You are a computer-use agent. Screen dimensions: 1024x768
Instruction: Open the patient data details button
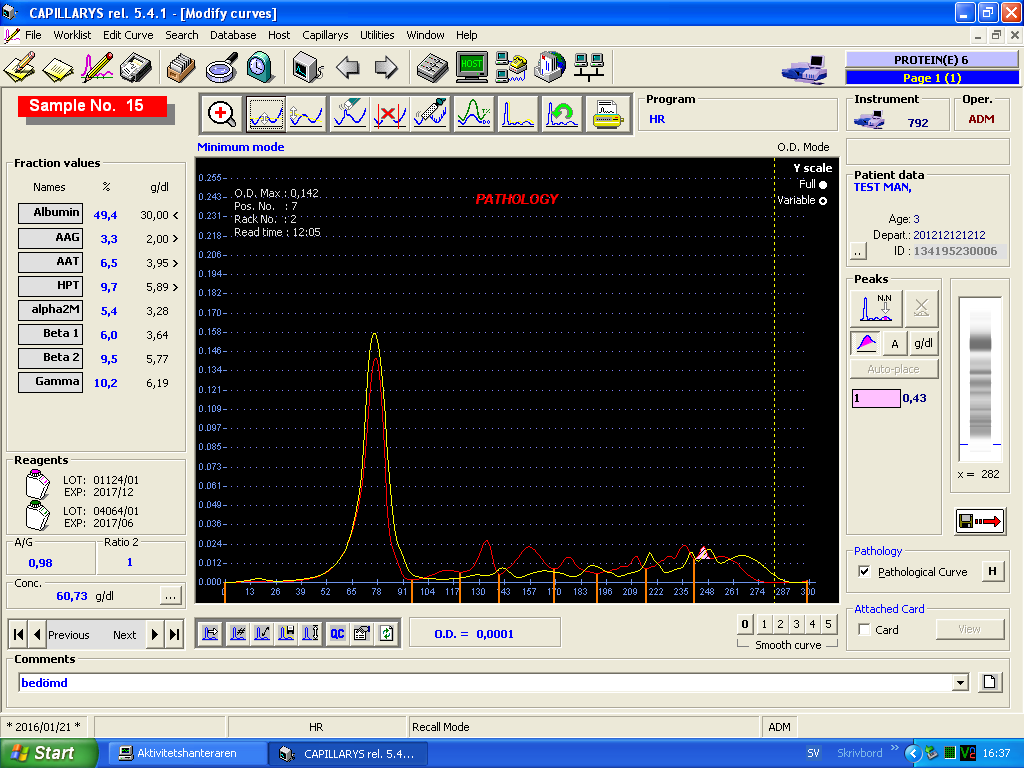point(858,251)
